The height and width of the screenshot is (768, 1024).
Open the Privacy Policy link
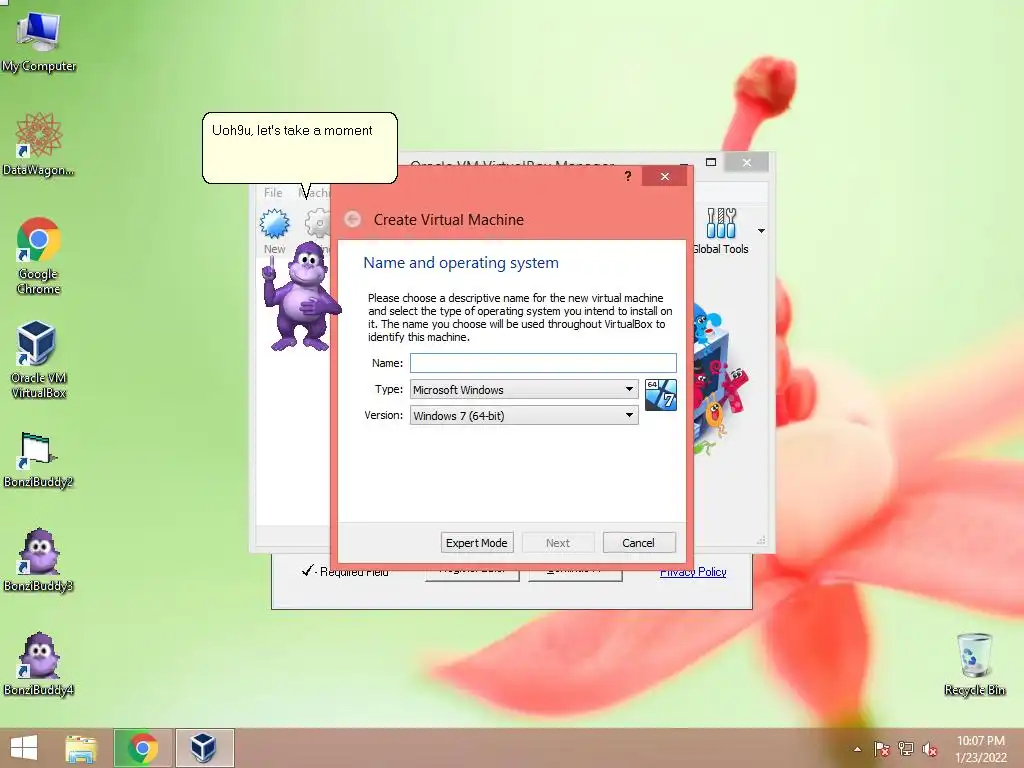pos(693,572)
